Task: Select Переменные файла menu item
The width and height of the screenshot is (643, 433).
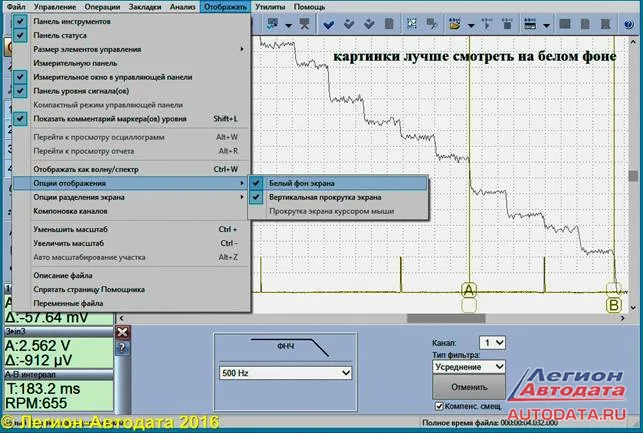Action: tap(131, 303)
